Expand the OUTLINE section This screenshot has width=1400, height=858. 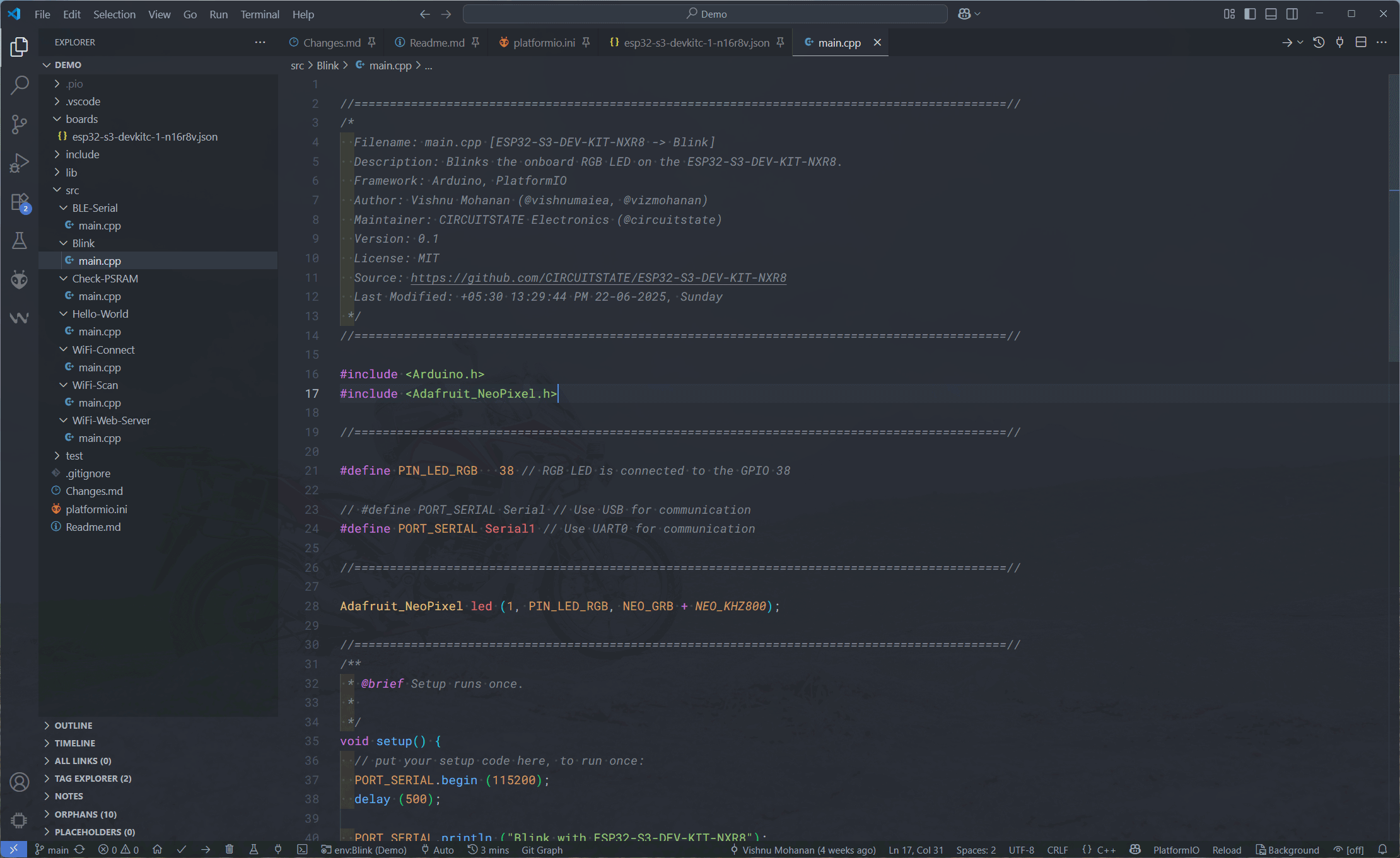click(x=73, y=726)
